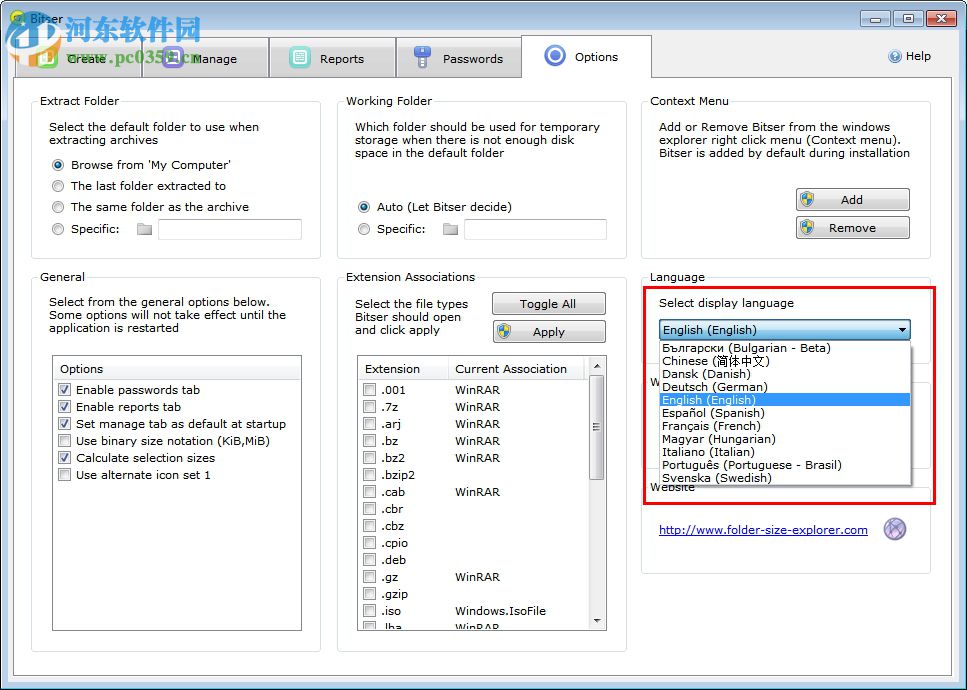
Task: Uncheck Enable passwords tab option
Action: point(65,390)
